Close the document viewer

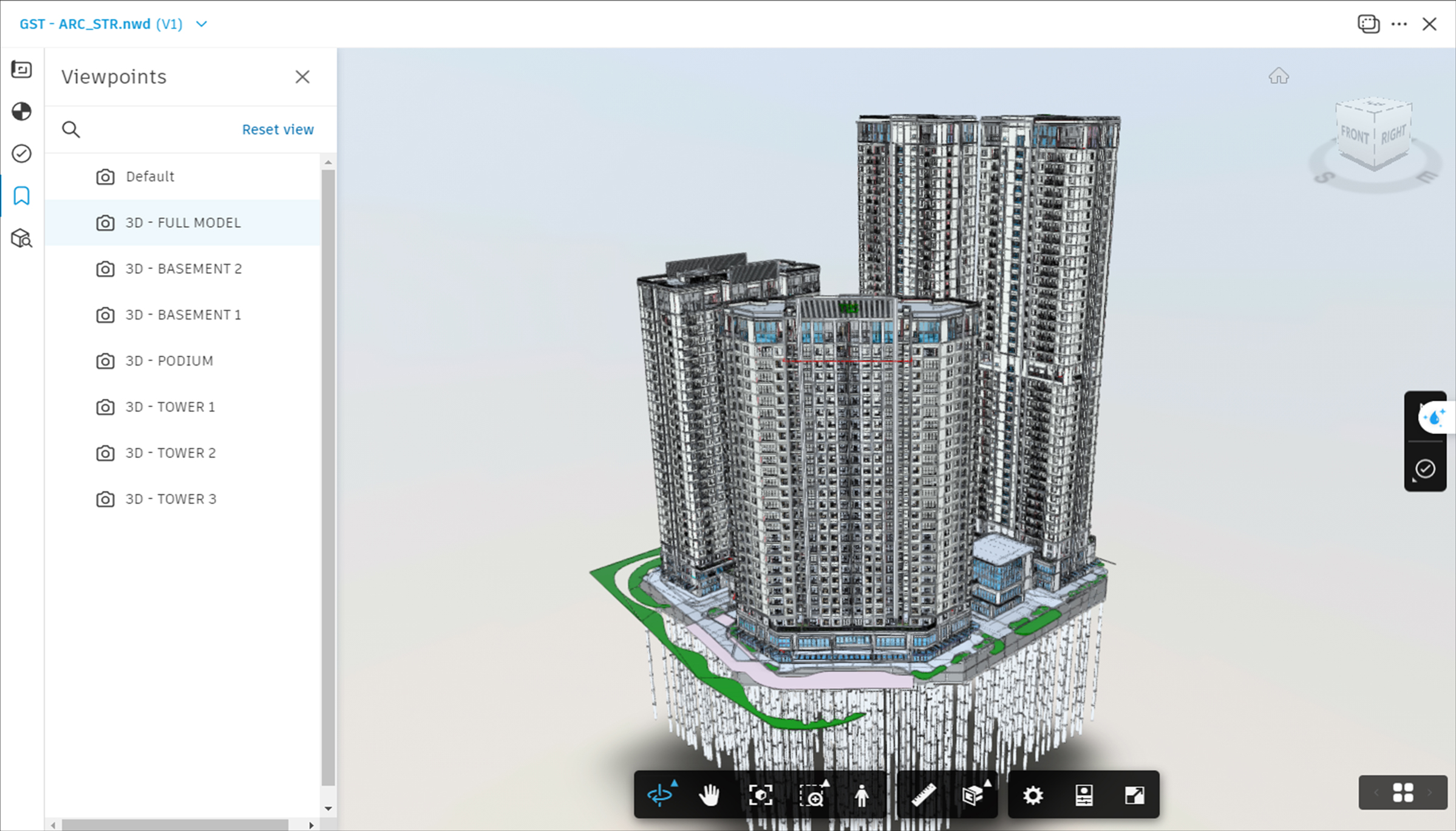[1429, 24]
